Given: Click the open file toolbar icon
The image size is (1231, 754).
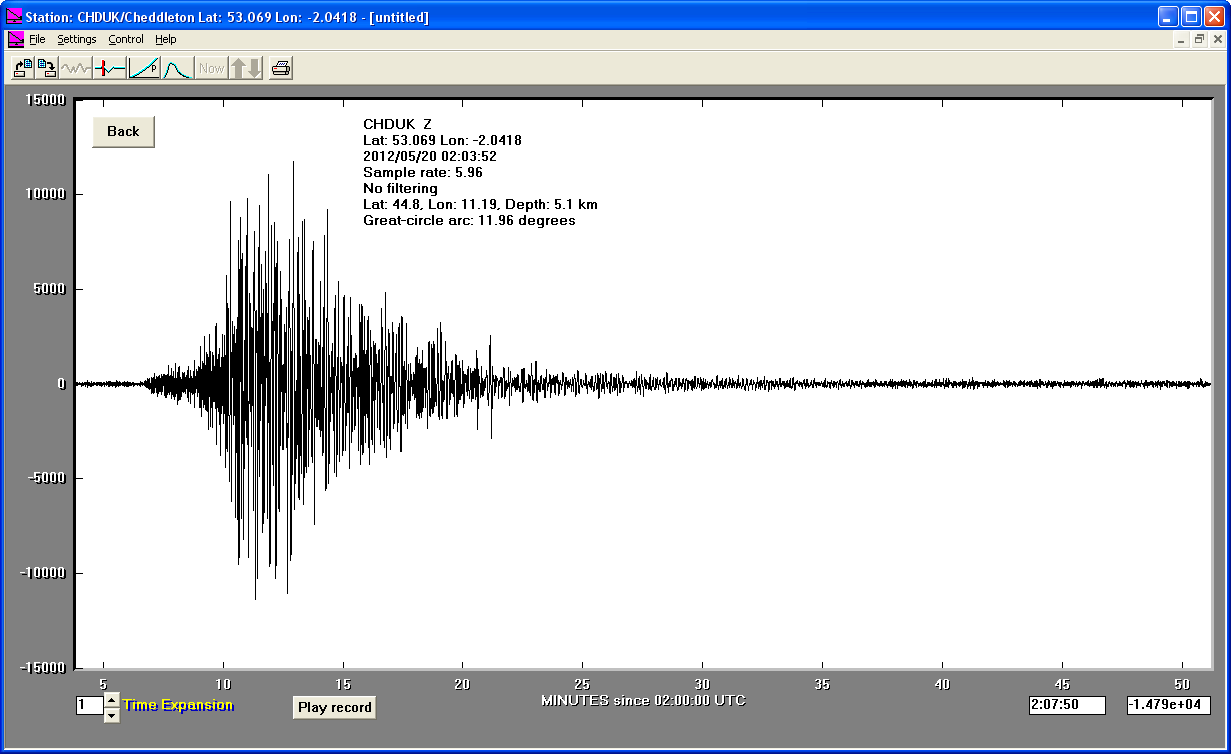Looking at the screenshot, I should point(23,68).
